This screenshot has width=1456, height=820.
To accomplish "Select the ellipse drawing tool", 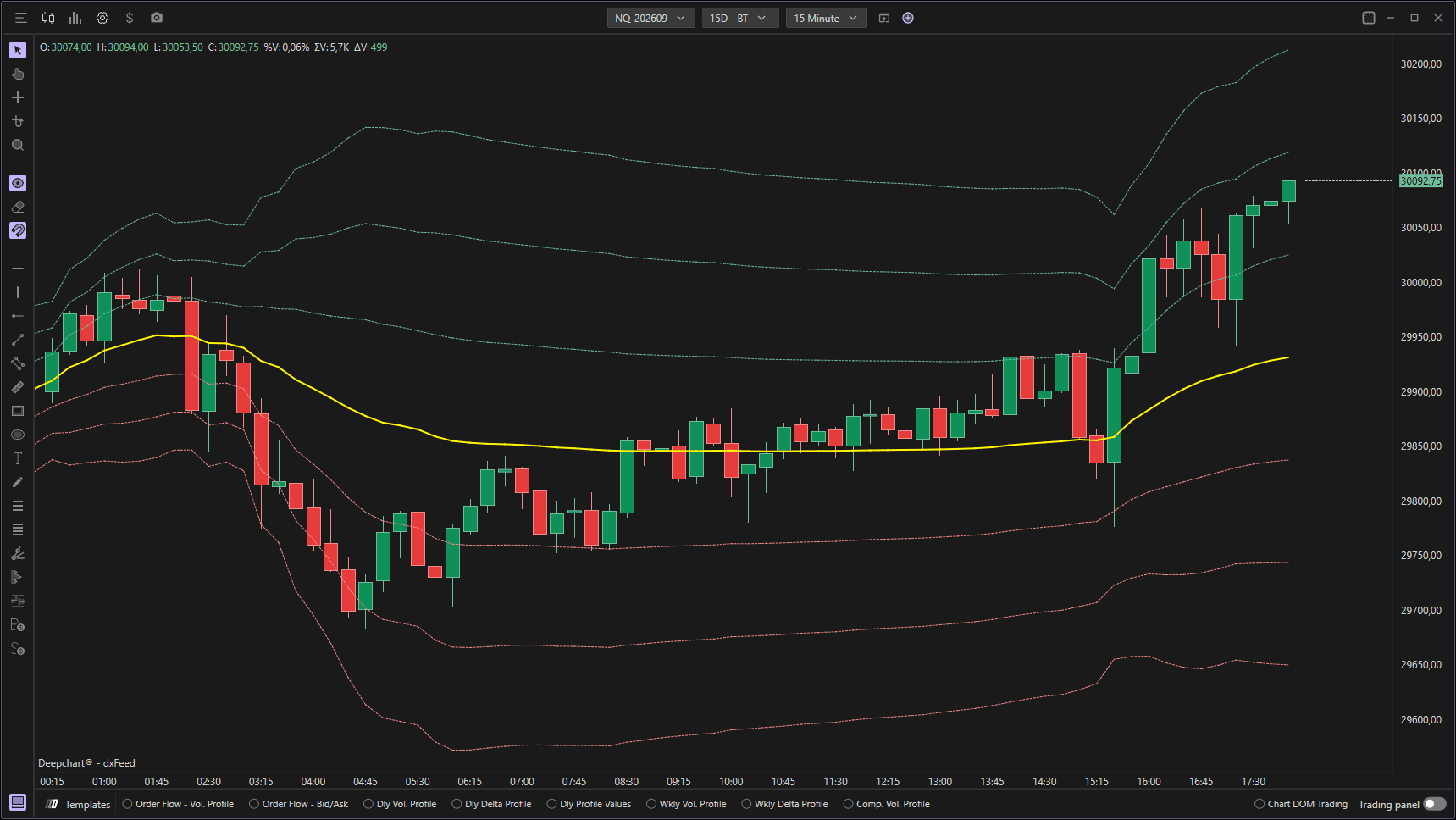I will coord(18,435).
